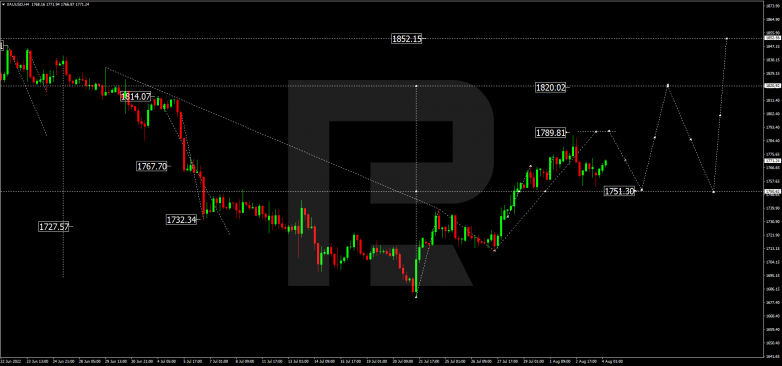
Task: Click the 1873.90 value on the price axis
Action: tap(772, 5)
